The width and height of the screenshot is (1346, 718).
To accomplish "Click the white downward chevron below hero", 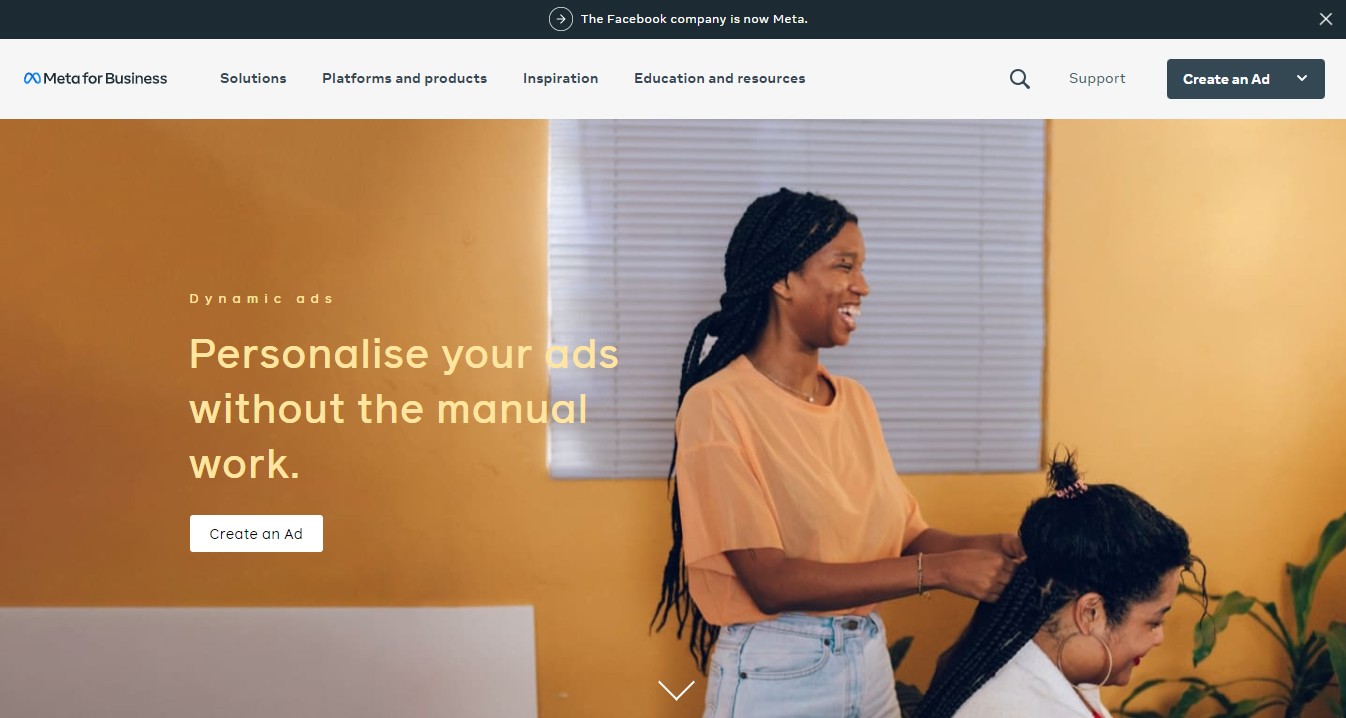I will click(x=676, y=690).
